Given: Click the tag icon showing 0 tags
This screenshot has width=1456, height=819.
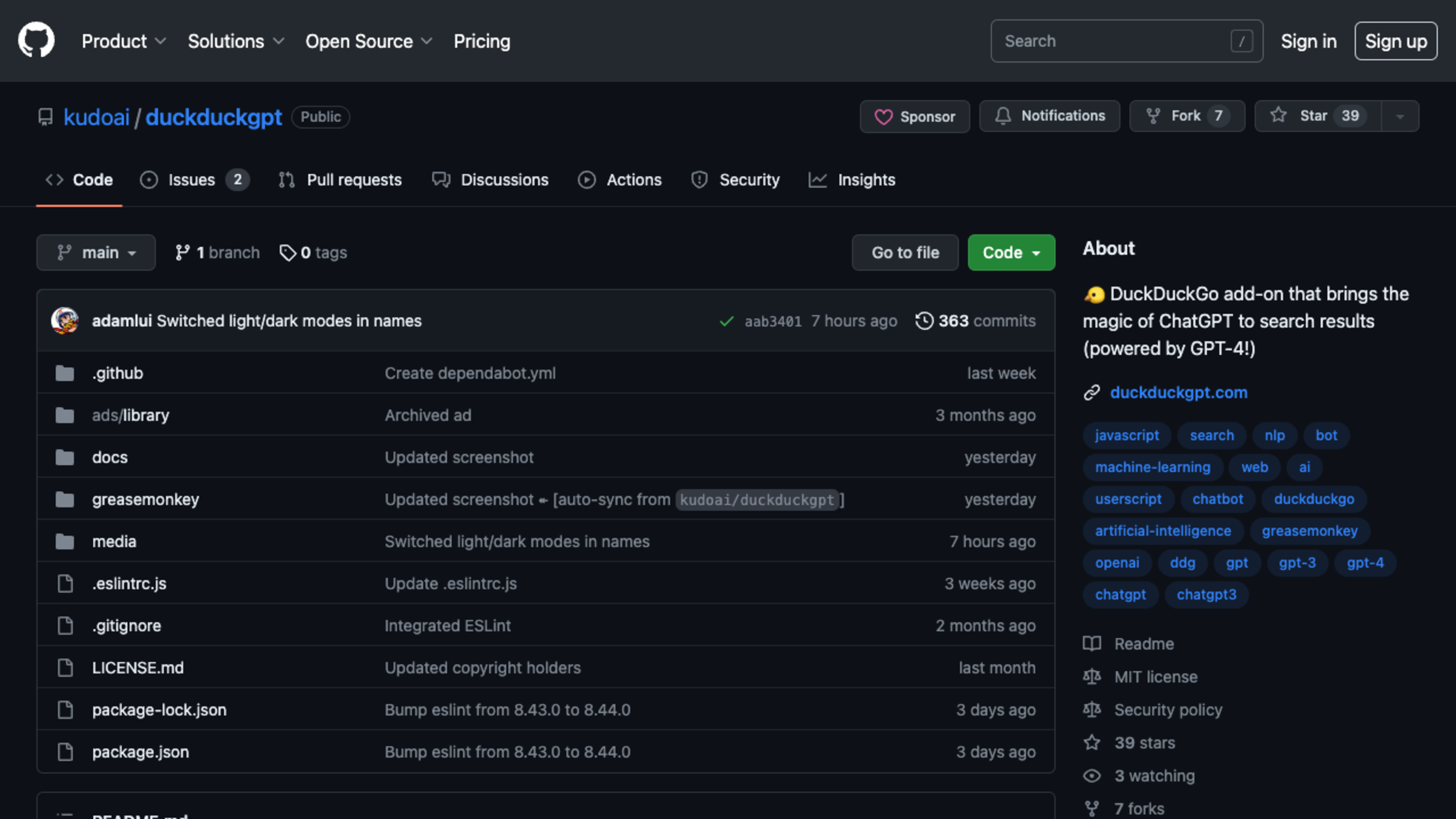Looking at the screenshot, I should 288,253.
